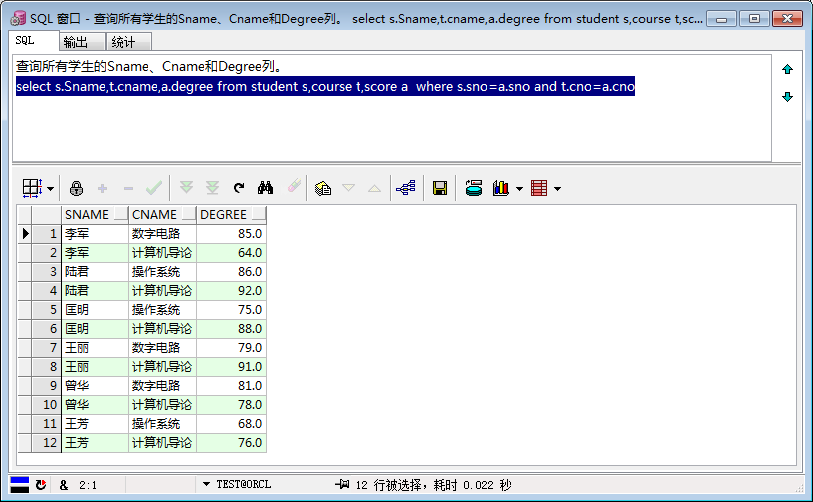Expand the report table dropdown arrow
Image resolution: width=813 pixels, height=502 pixels.
[557, 189]
